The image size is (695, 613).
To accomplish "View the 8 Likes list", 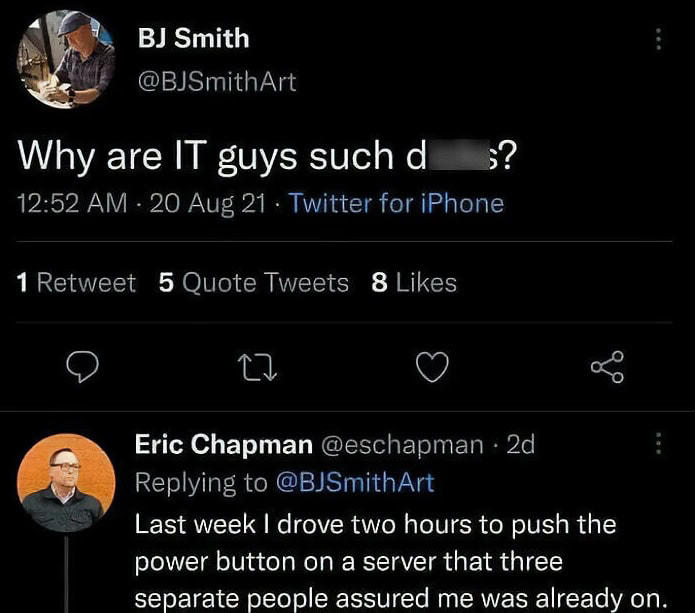I will point(413,283).
